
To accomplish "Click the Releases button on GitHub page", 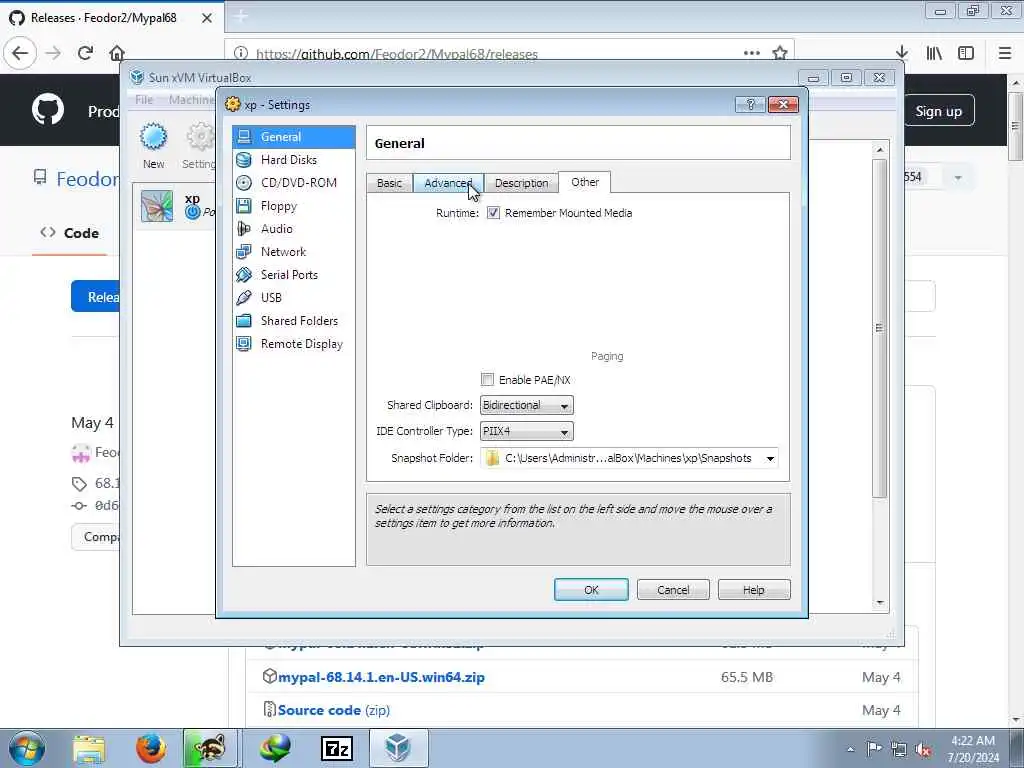I will (x=96, y=297).
